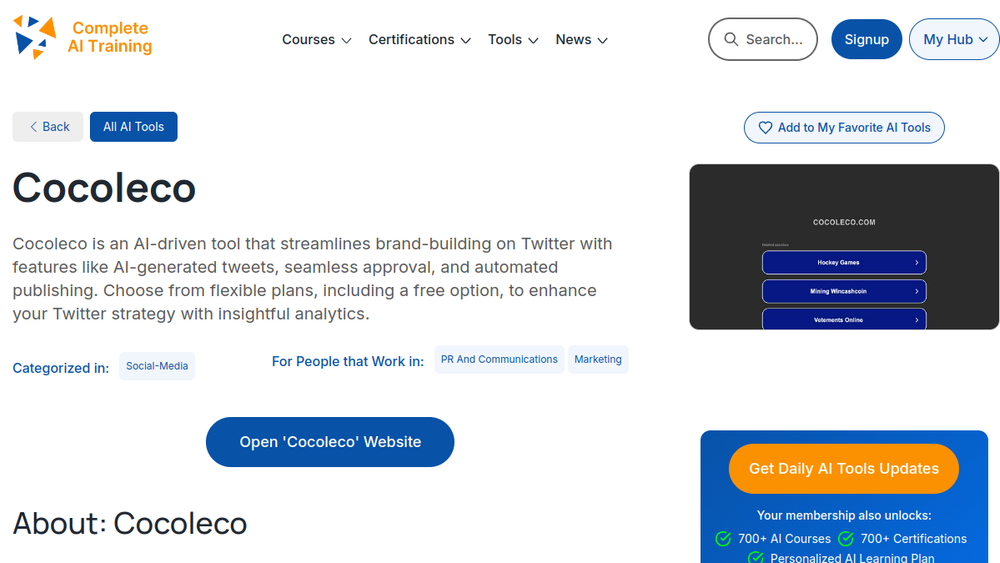
Task: Click For People that Work in label
Action: (348, 362)
